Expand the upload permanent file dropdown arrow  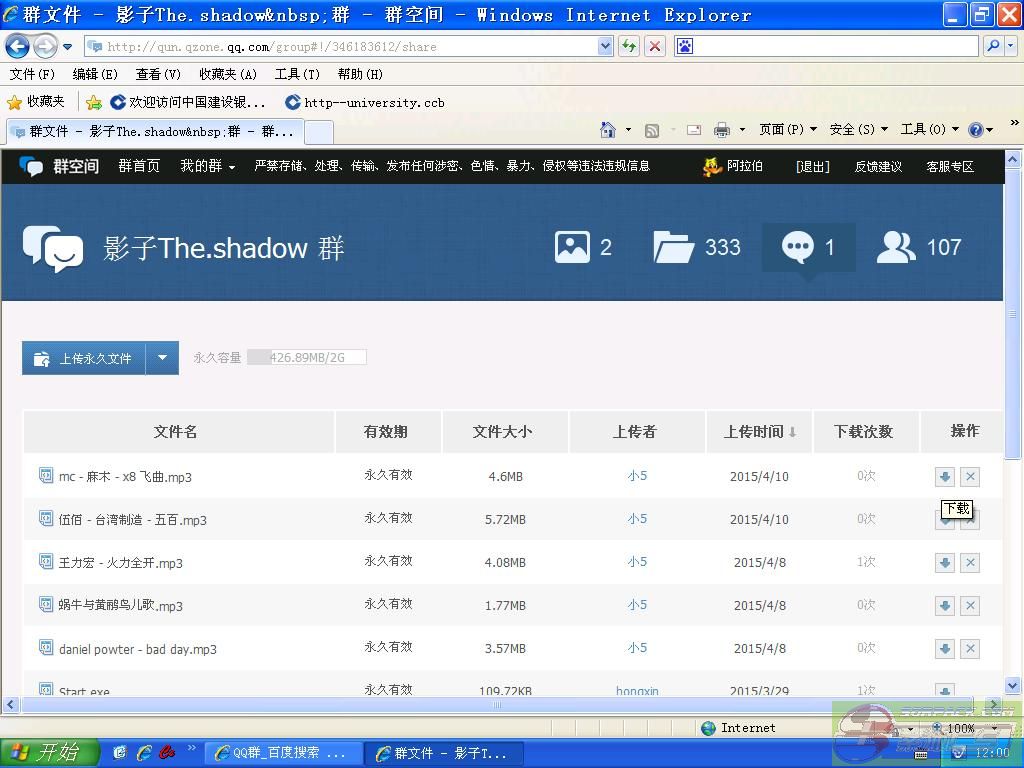pos(162,358)
